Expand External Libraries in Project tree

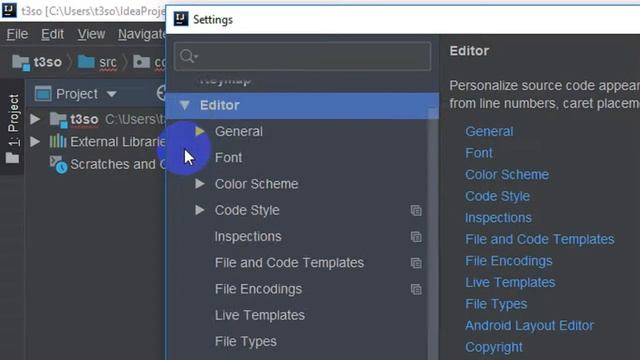coord(35,142)
